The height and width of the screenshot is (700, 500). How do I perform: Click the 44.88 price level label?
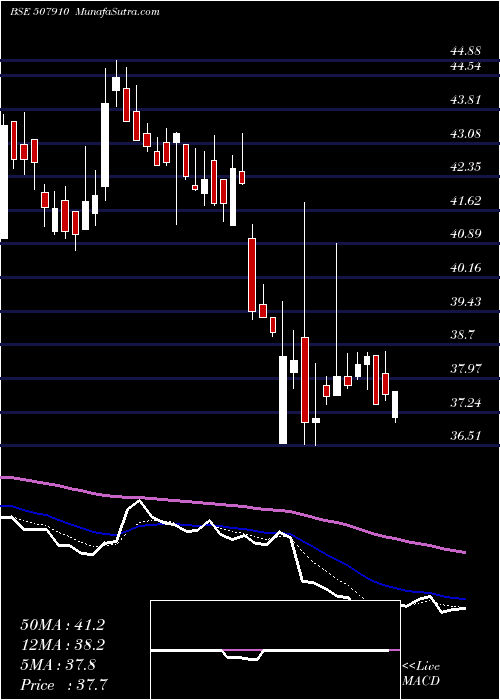[466, 51]
